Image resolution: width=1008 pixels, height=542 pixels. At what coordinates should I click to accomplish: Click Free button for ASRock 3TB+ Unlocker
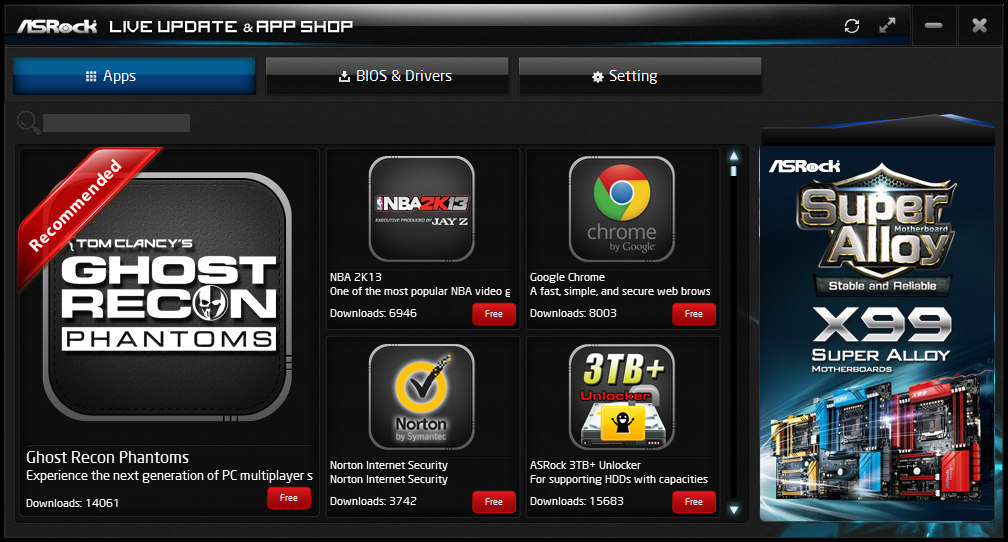(x=694, y=501)
